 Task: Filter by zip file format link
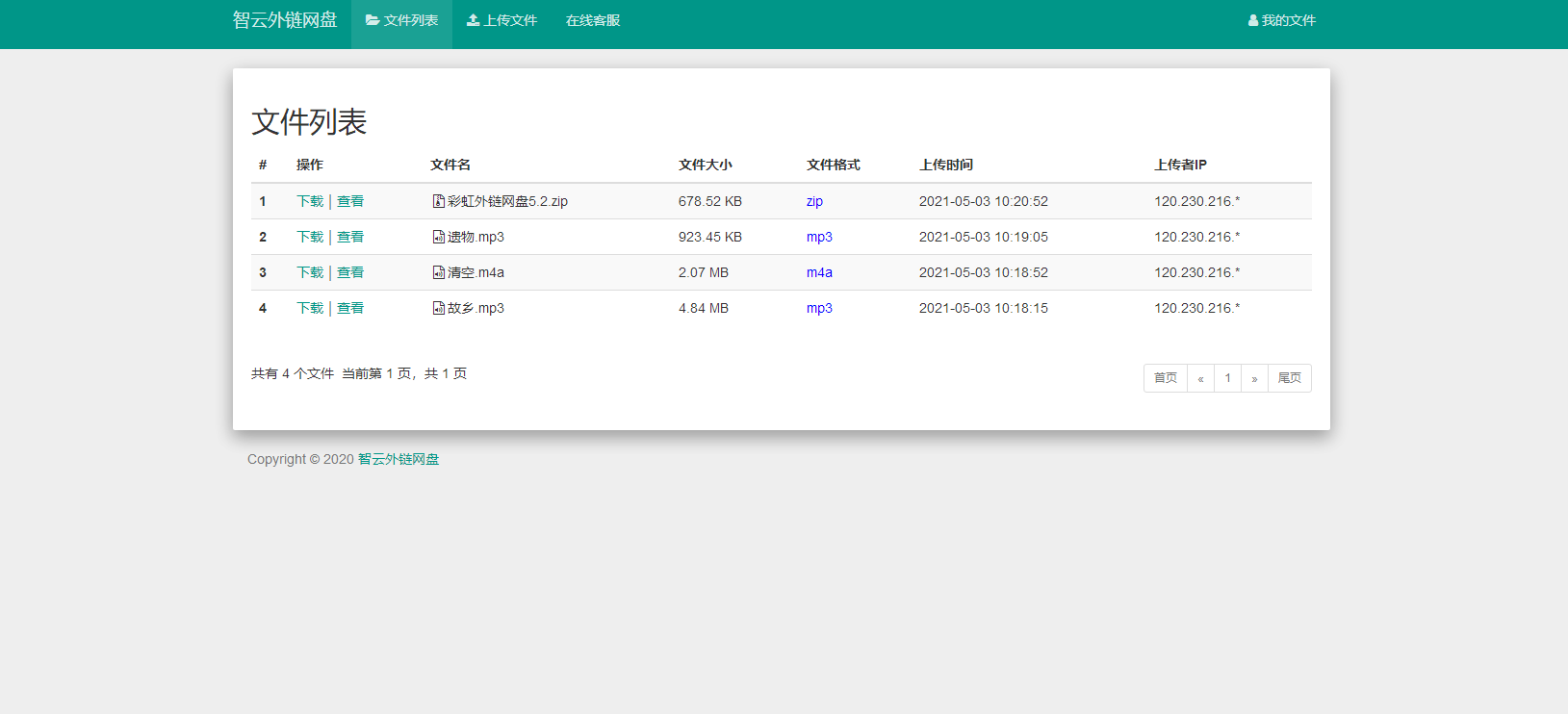[x=814, y=201]
